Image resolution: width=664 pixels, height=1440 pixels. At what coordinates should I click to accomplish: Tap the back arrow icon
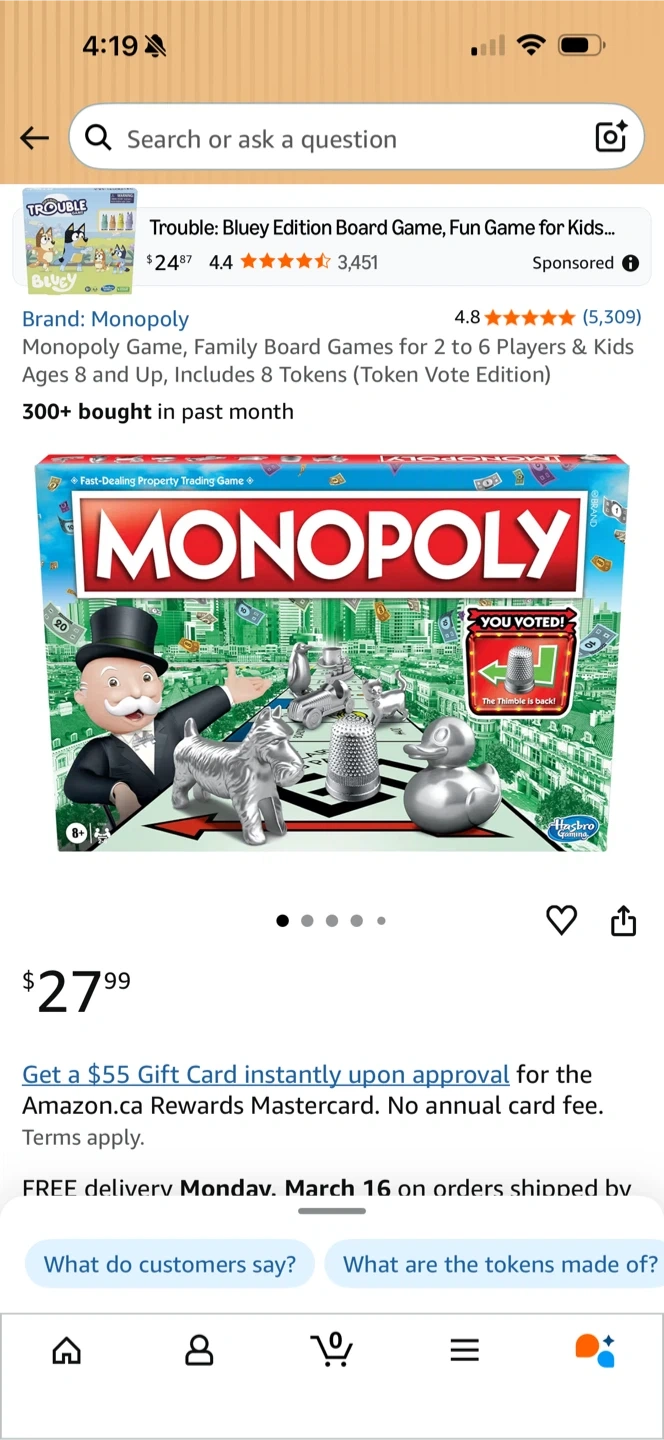click(x=34, y=138)
